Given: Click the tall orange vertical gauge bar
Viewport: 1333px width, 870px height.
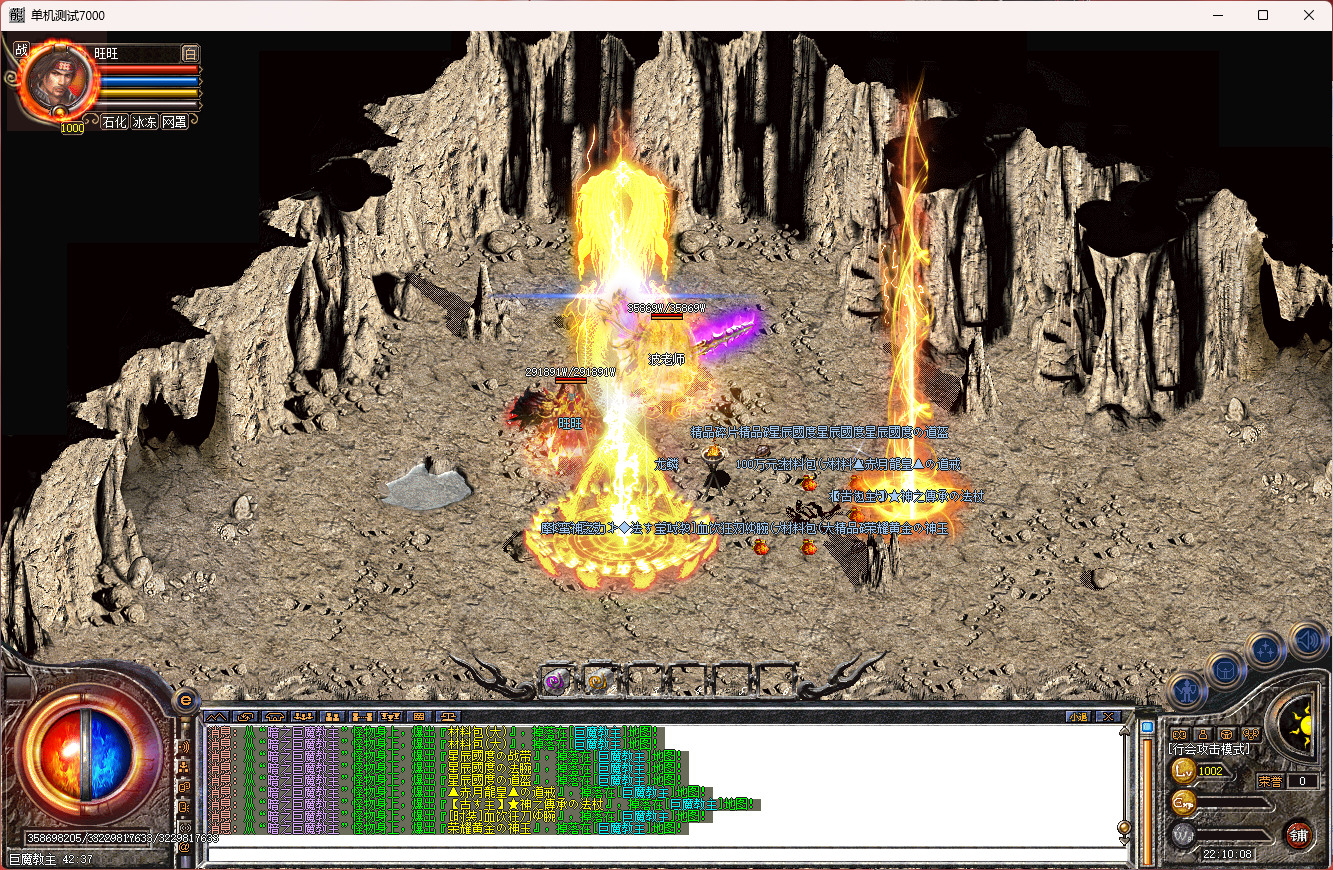Looking at the screenshot, I should coord(1147,803).
